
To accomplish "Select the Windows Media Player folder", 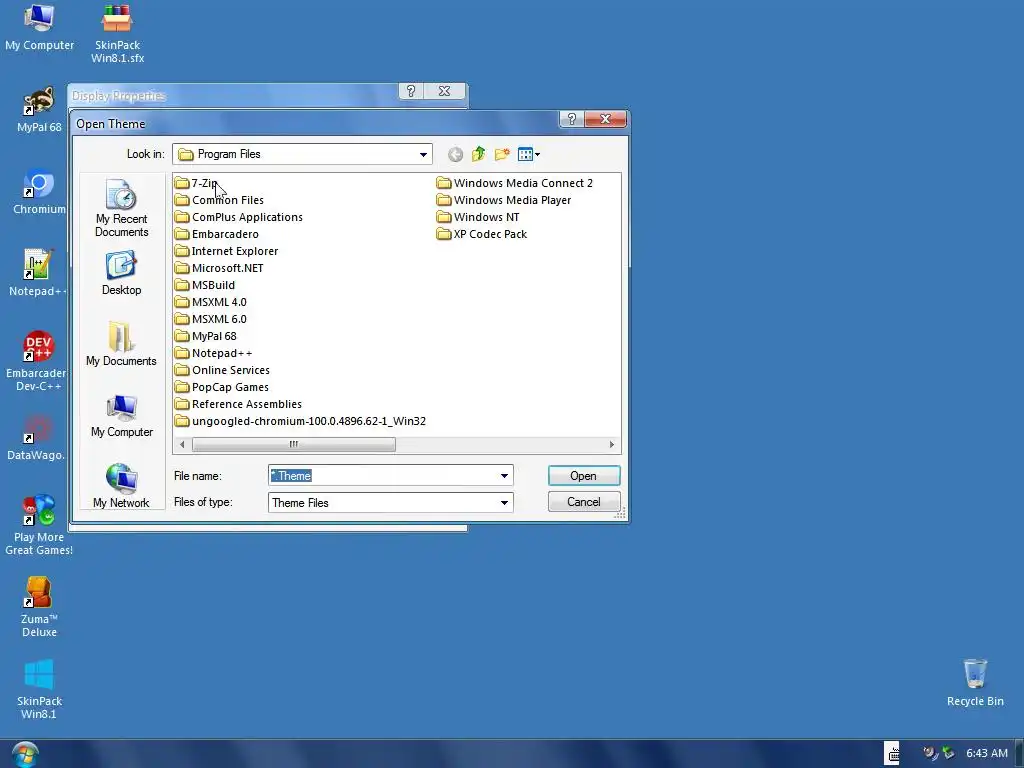I will pos(504,200).
